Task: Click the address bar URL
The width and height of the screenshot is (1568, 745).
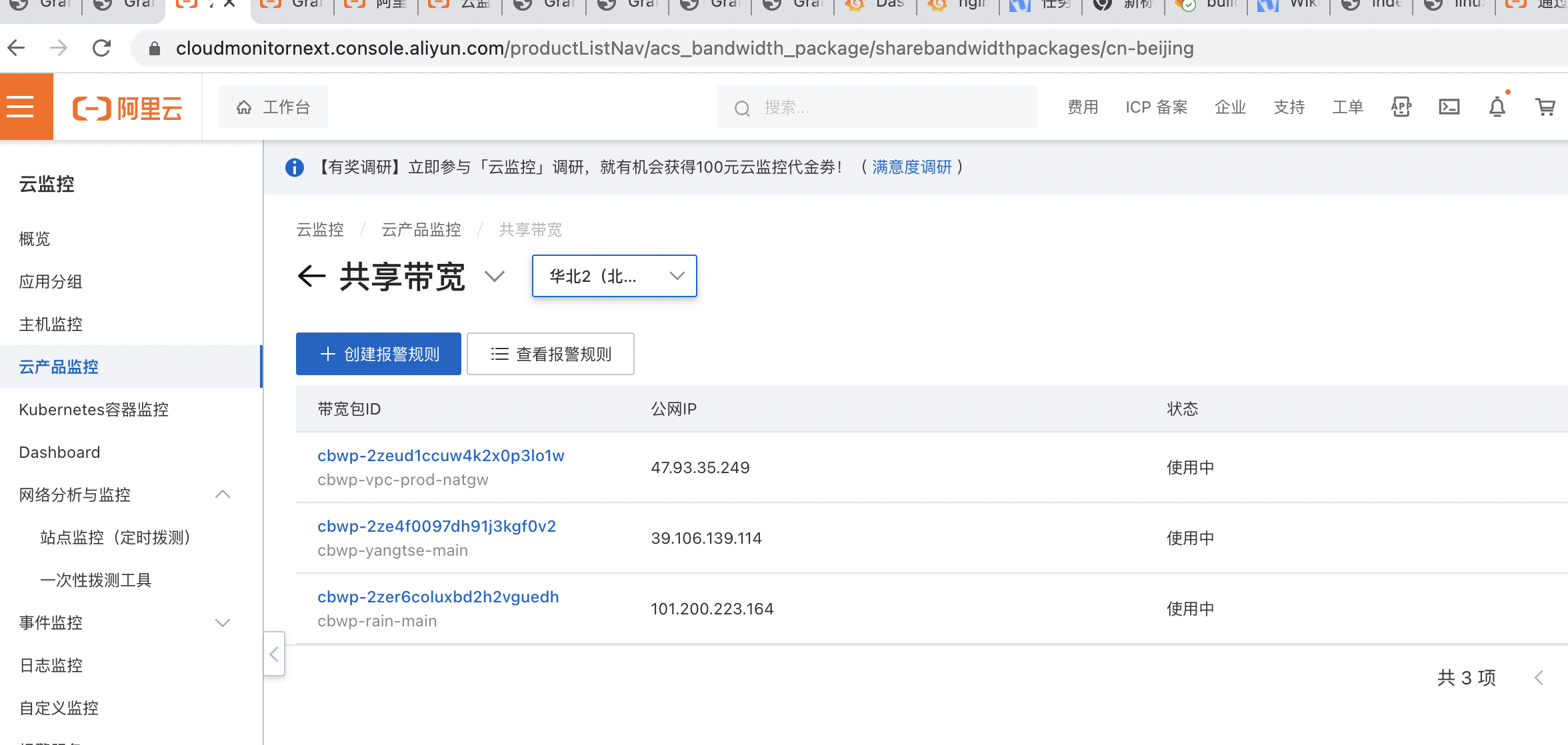Action: pos(685,48)
